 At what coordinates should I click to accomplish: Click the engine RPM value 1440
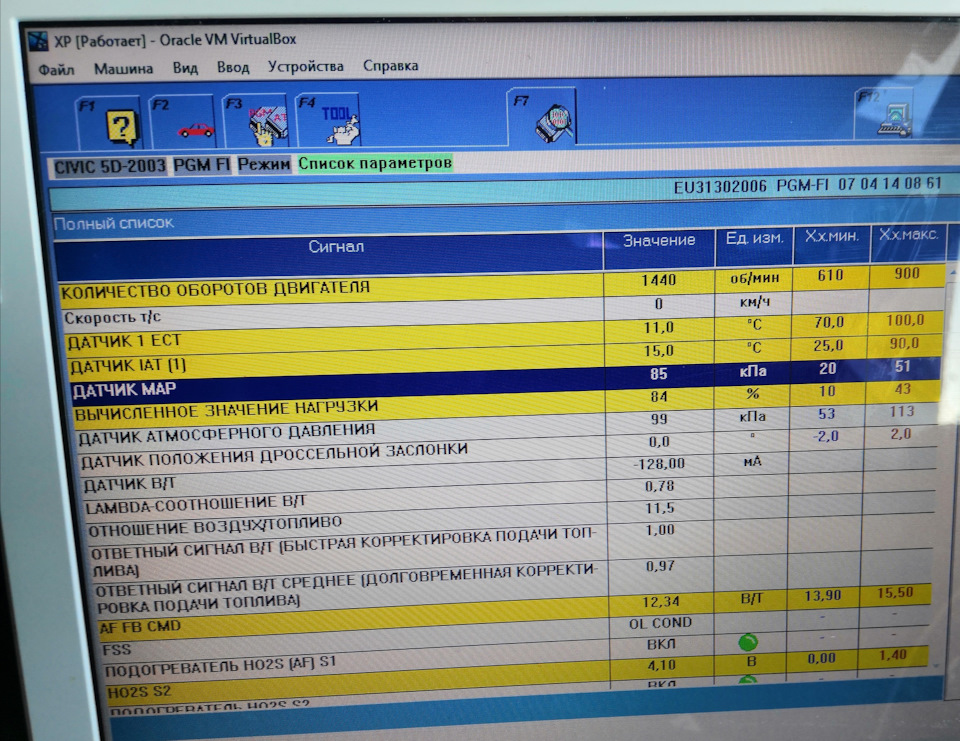tap(659, 280)
